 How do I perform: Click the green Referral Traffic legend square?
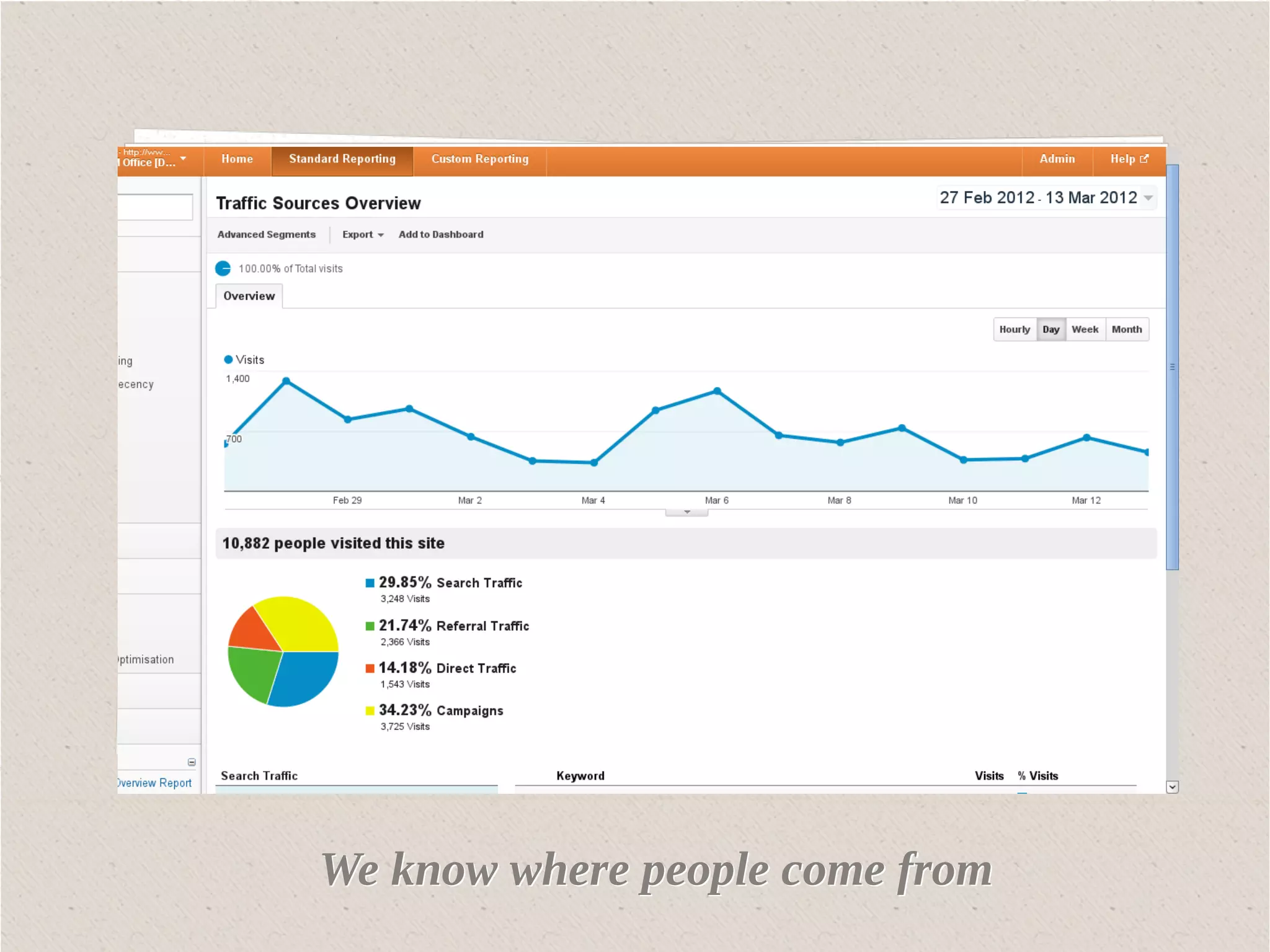point(370,626)
